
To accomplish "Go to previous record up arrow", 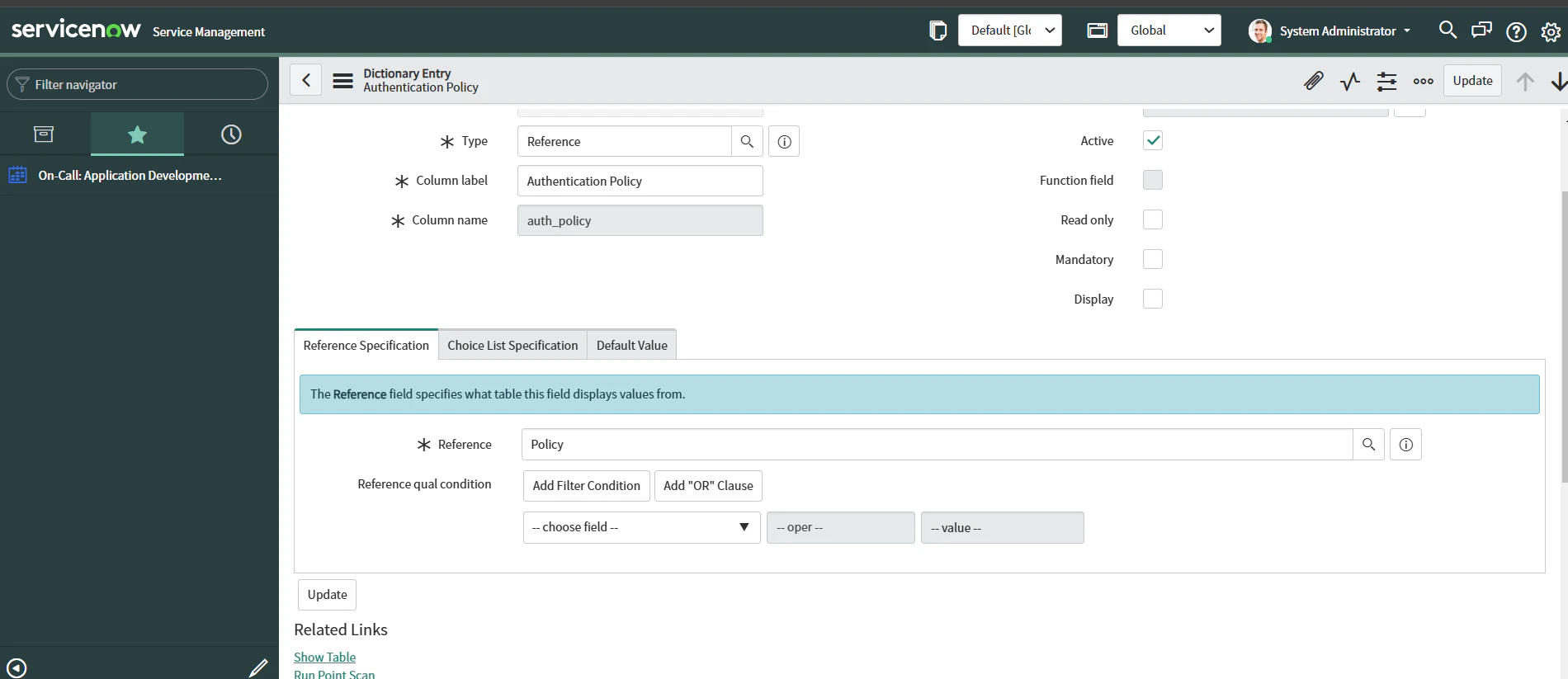I will [x=1524, y=81].
